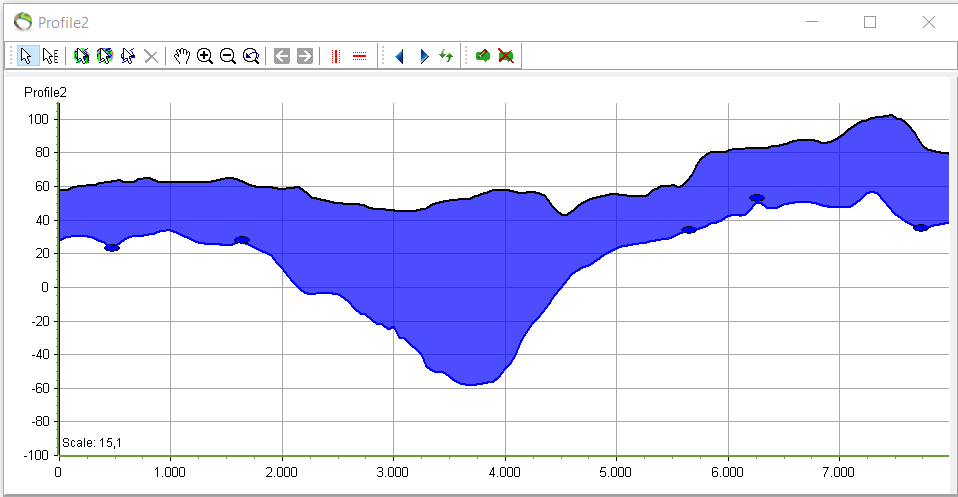Click the profile marker near distance 5.650
The image size is (958, 497).
click(689, 230)
